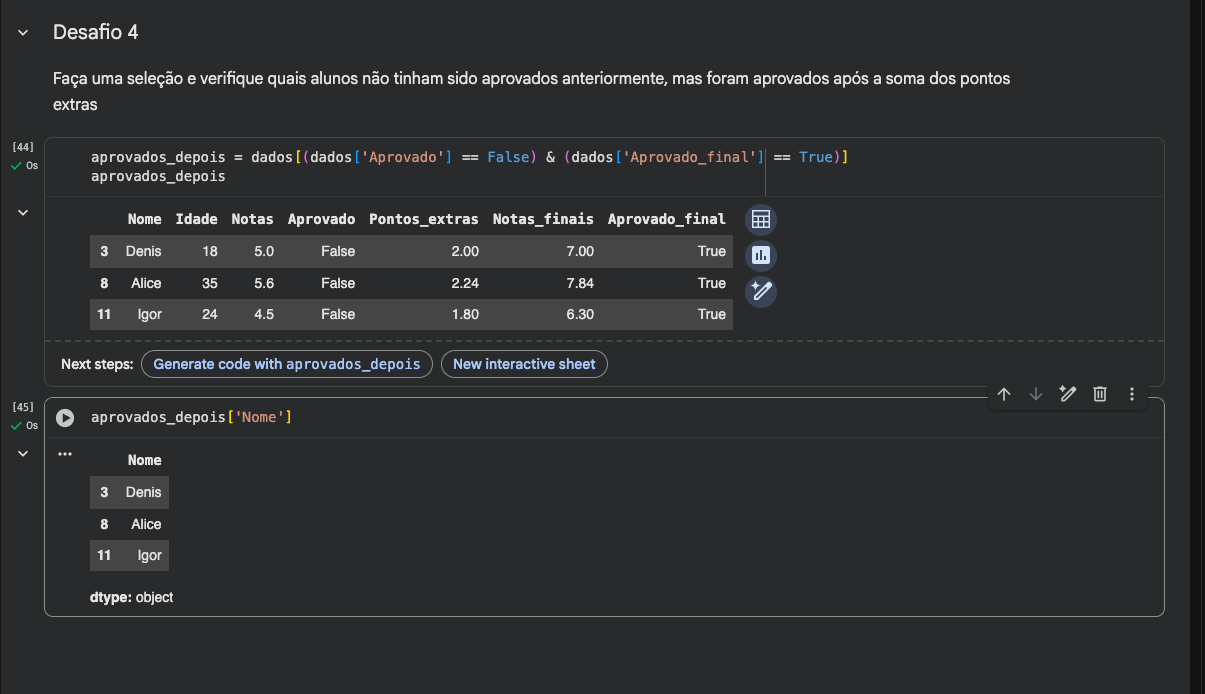The height and width of the screenshot is (694, 1205).
Task: Click the Pontos_extras column header
Action: pos(424,219)
